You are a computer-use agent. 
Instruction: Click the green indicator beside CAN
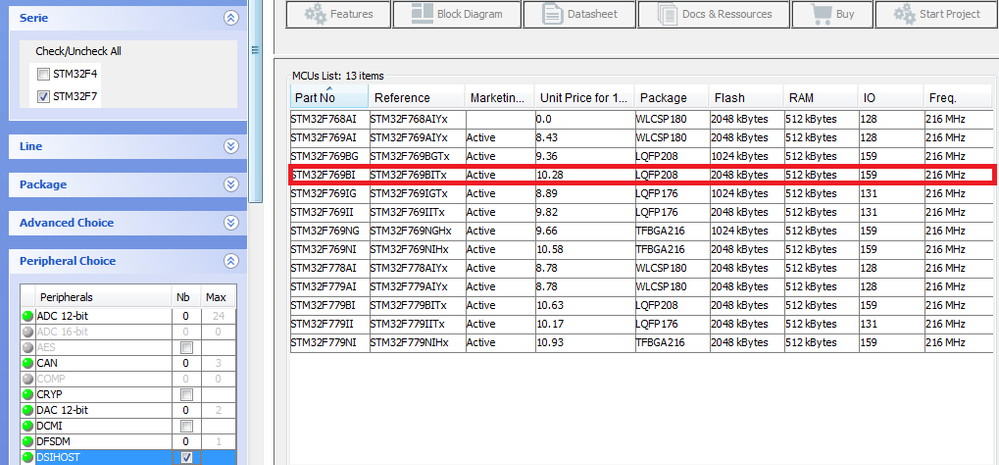[x=27, y=363]
